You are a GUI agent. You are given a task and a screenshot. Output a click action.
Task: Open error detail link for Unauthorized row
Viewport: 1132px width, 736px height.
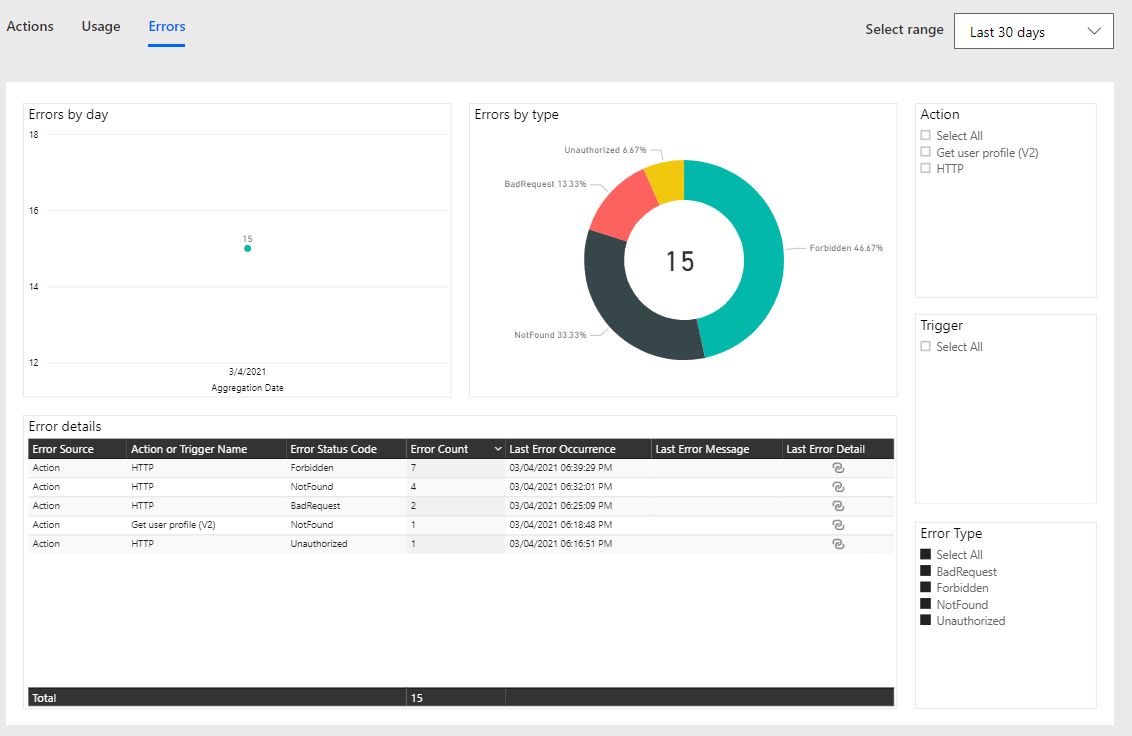point(837,543)
